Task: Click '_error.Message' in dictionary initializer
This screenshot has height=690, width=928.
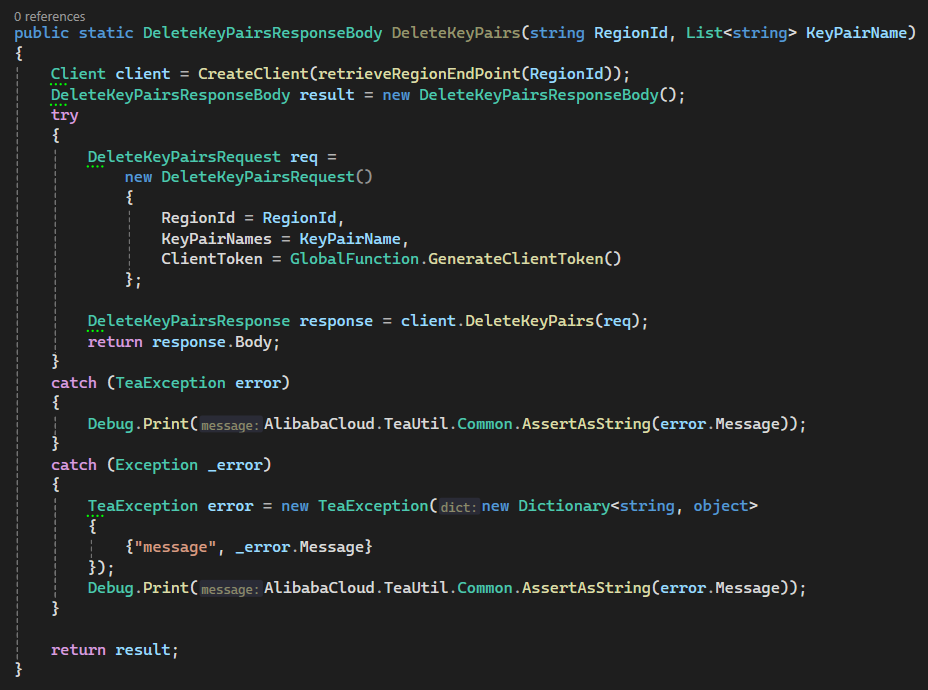Action: [299, 547]
